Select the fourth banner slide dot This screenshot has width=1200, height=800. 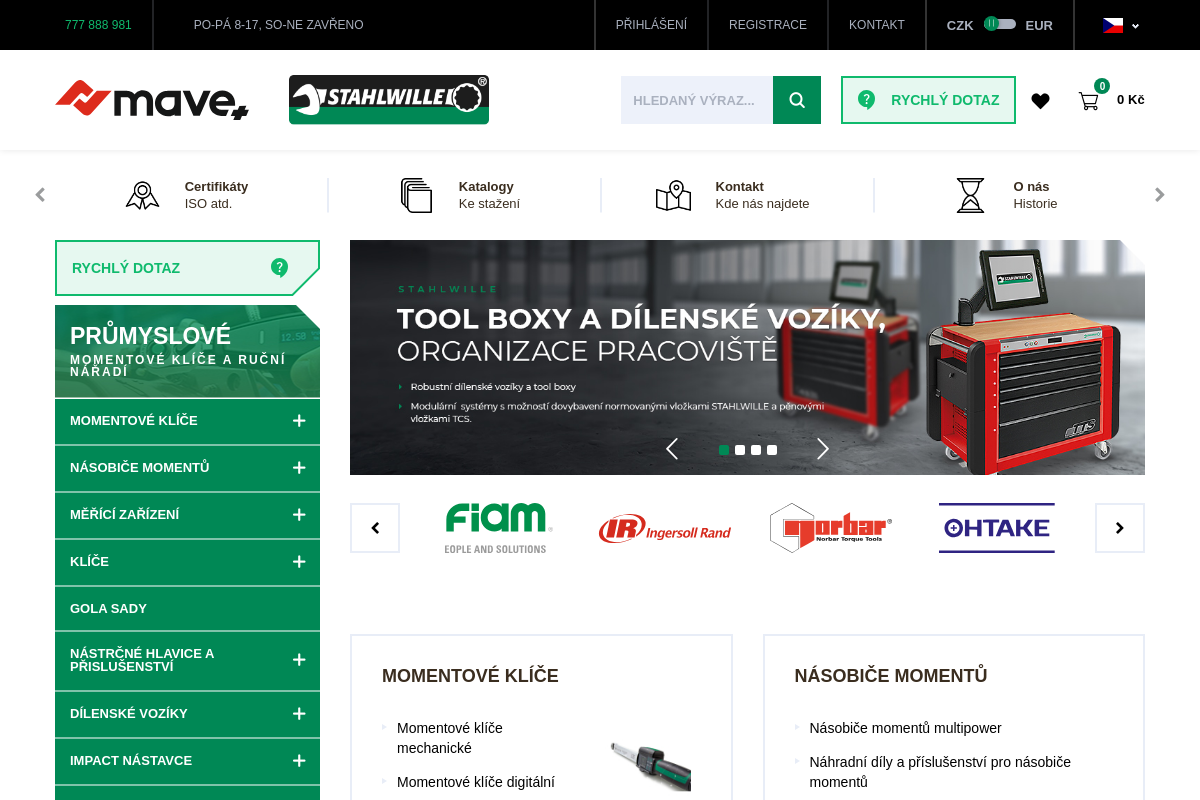coord(772,450)
